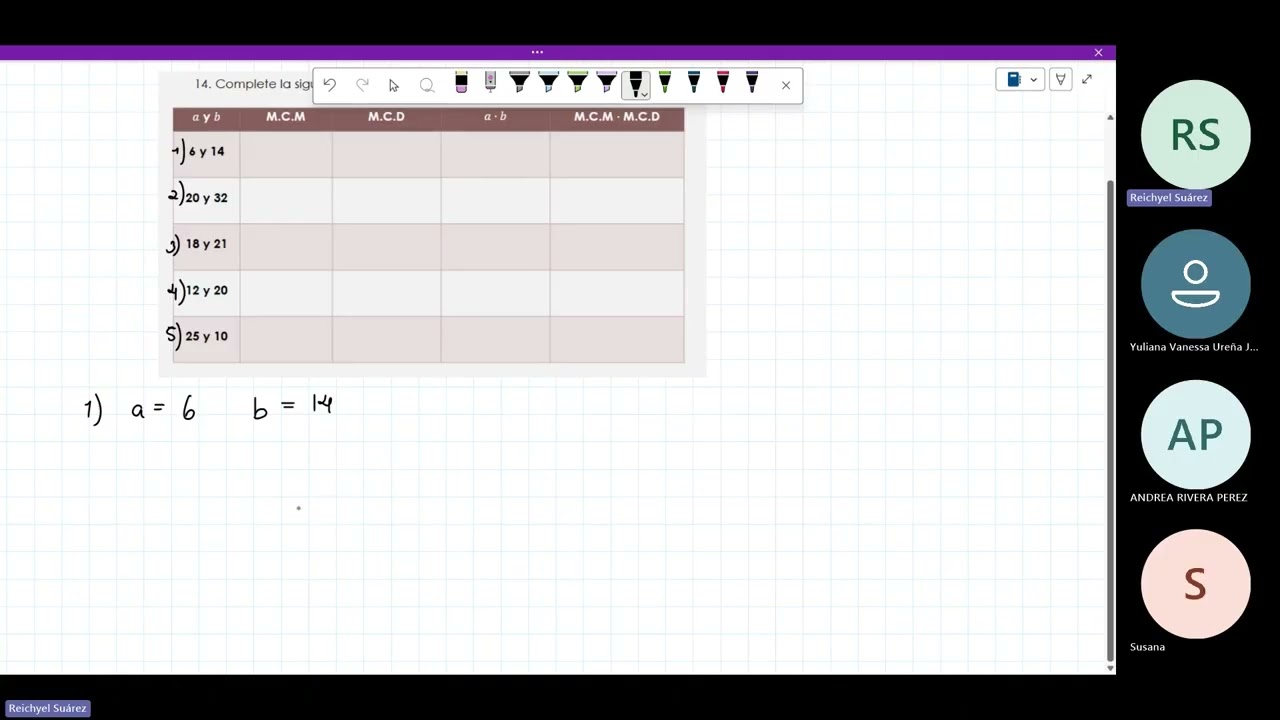Click the scroll down arrow
Screen dimensions: 1280x720
[1110, 667]
